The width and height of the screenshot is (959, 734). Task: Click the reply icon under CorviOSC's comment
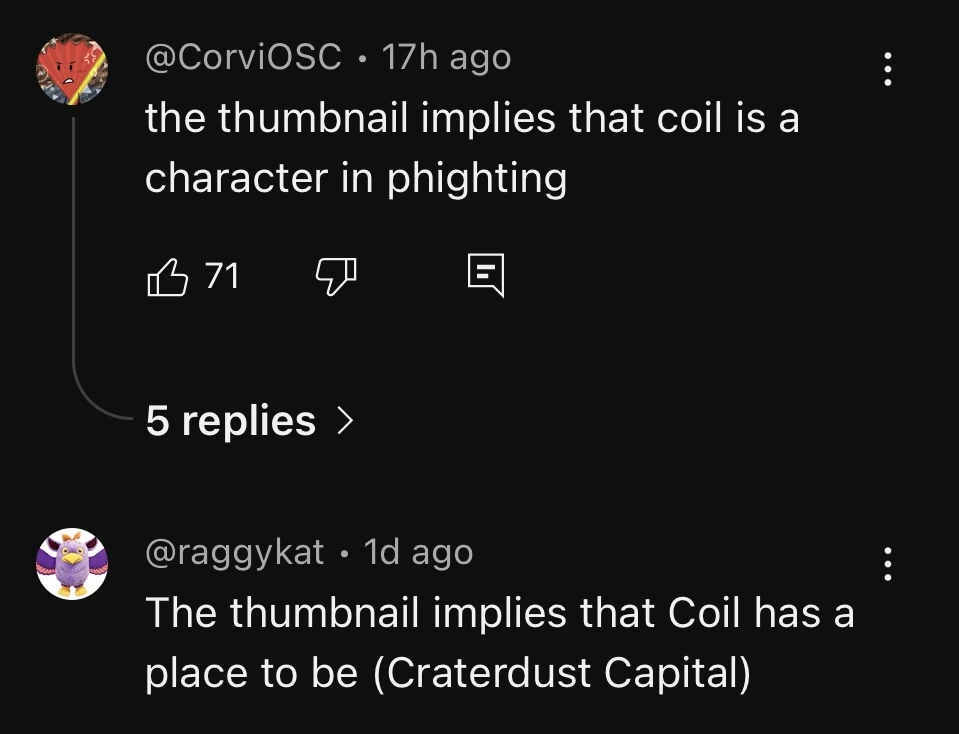486,276
